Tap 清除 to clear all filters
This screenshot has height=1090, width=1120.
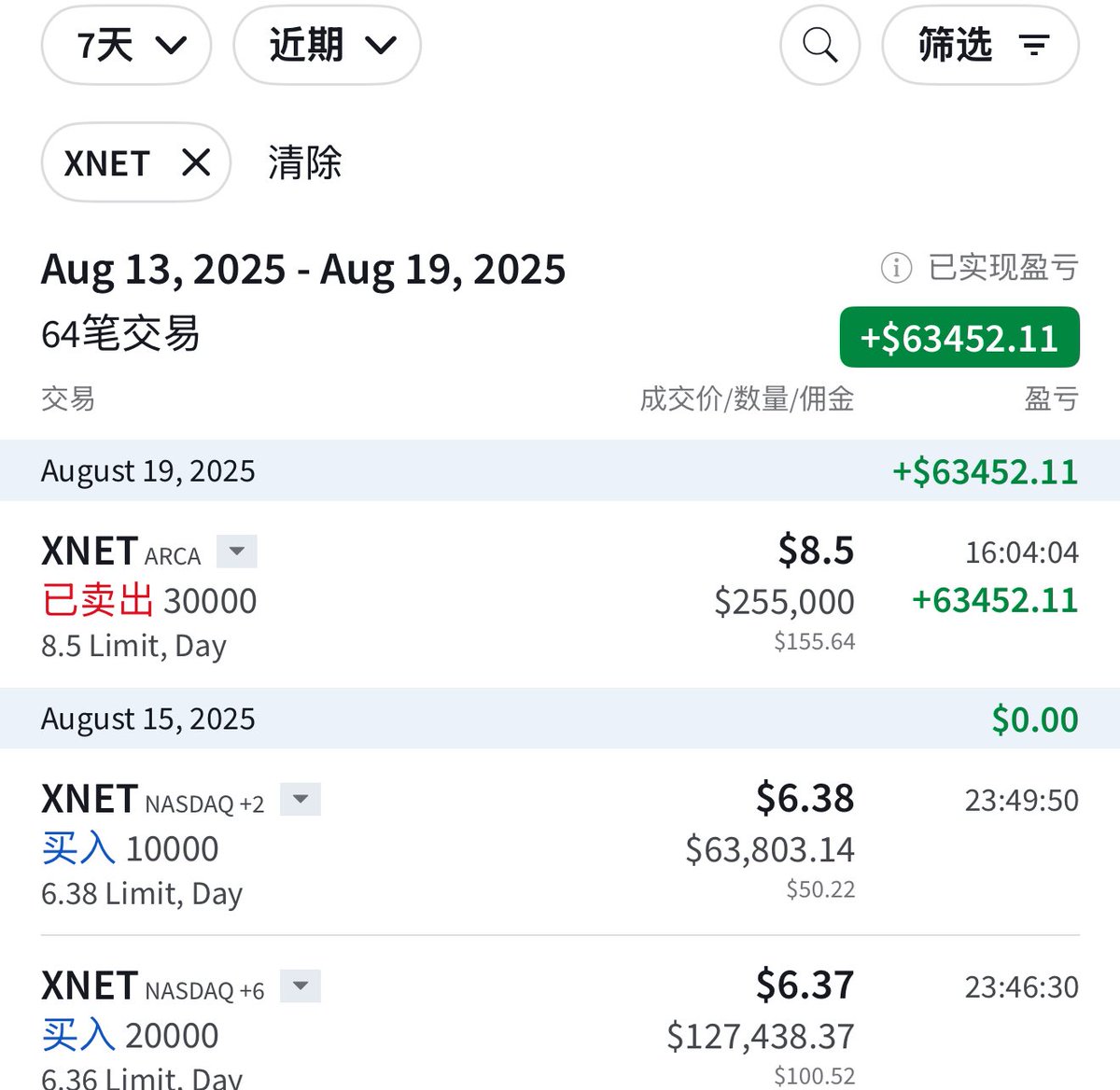305,162
